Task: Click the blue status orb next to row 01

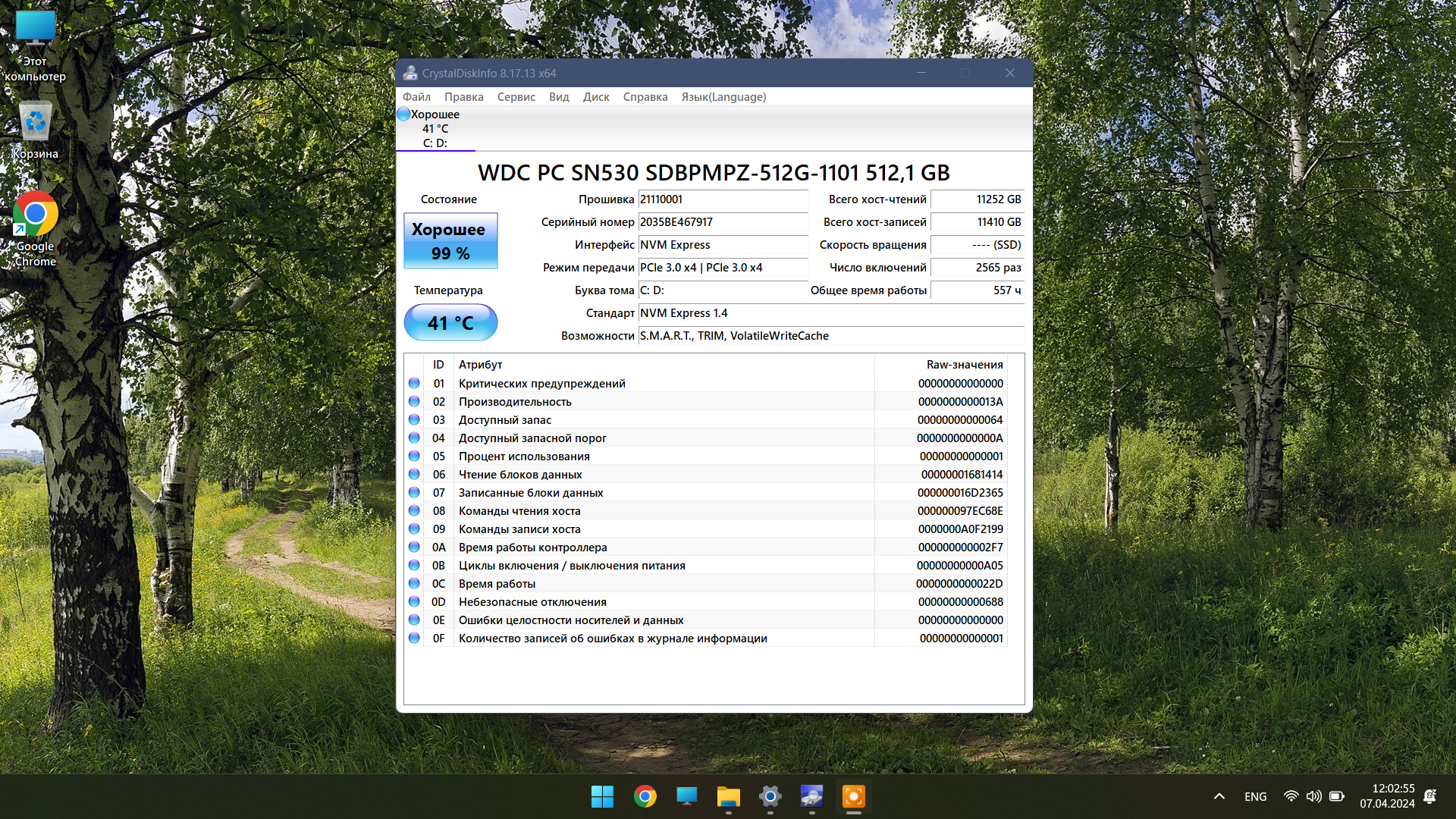Action: 414,383
